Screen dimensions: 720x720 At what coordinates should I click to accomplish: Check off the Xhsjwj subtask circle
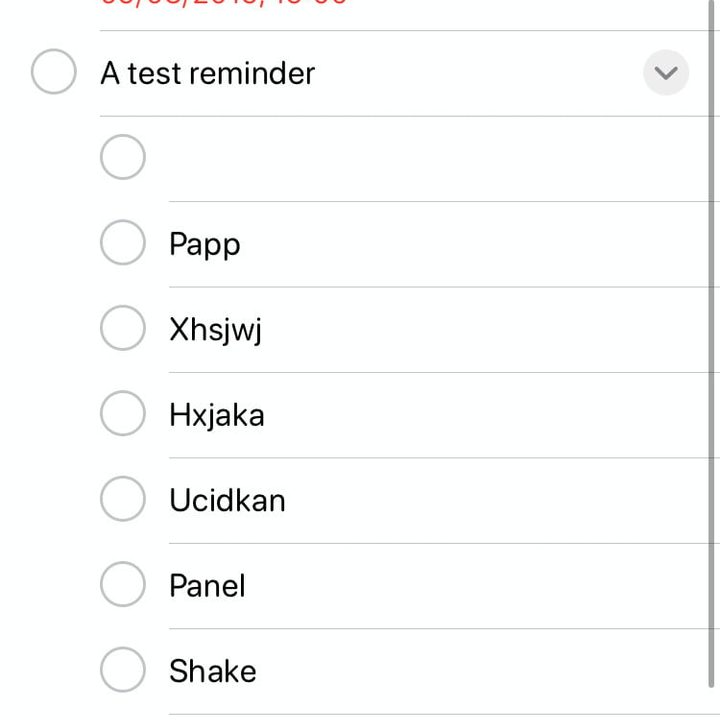pos(123,329)
